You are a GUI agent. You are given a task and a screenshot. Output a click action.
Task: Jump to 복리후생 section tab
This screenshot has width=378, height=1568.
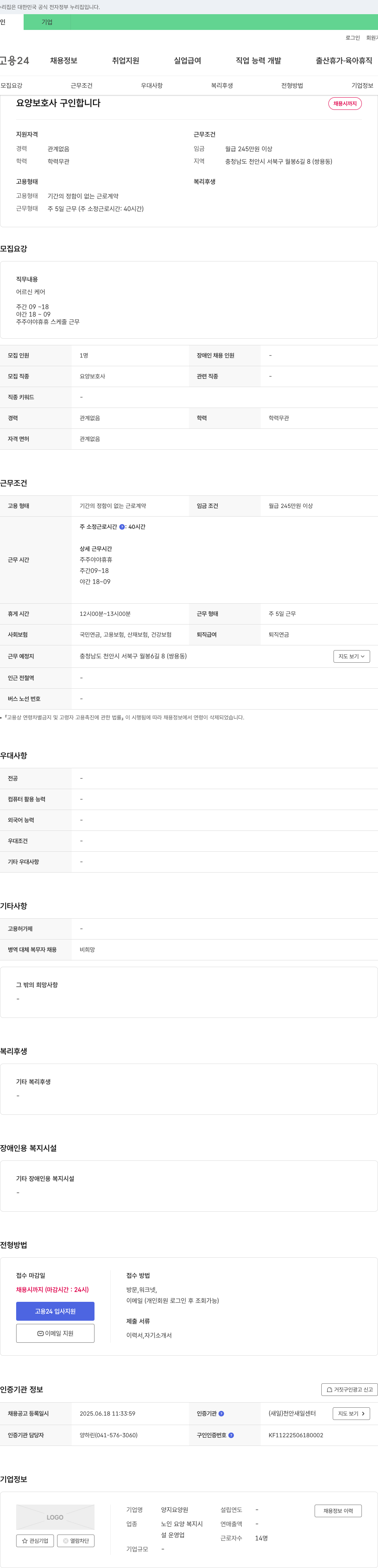coord(222,85)
